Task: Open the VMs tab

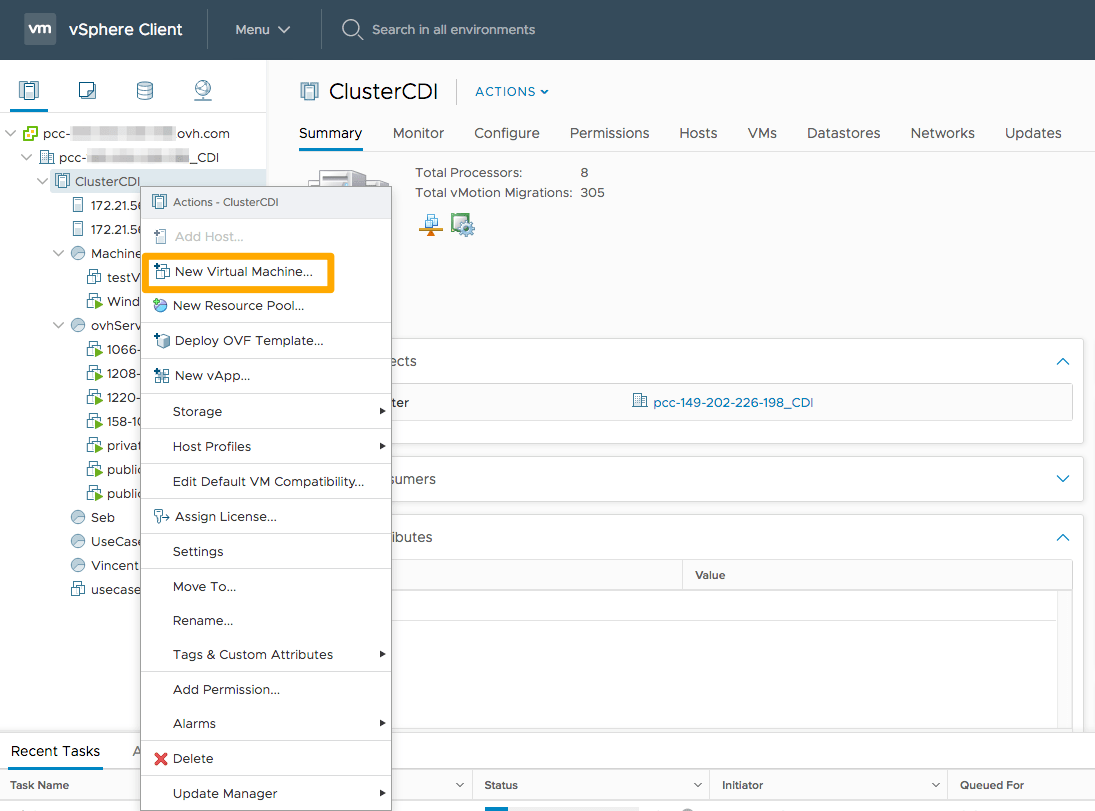Action: 762,133
